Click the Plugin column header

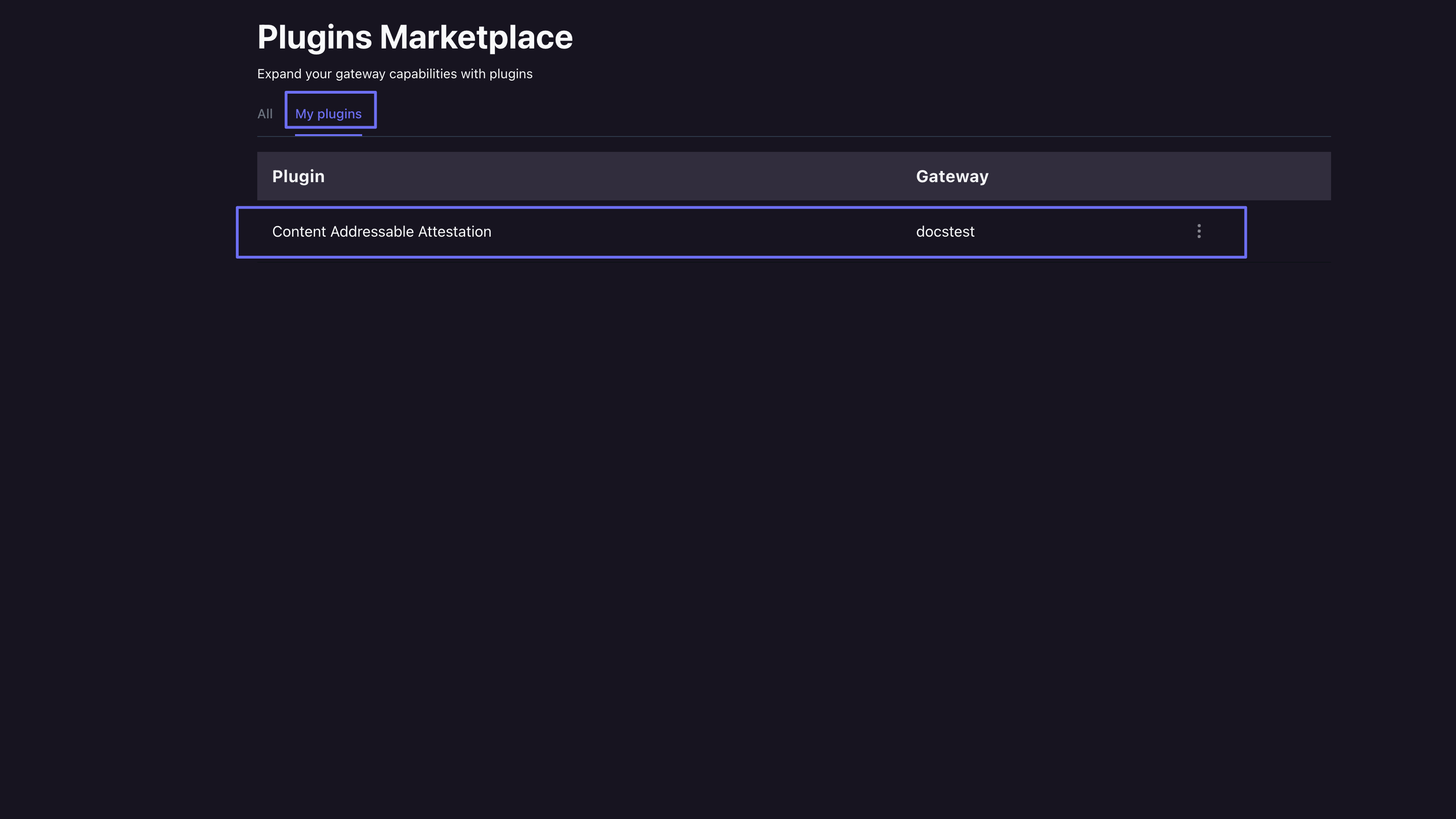pyautogui.click(x=298, y=176)
